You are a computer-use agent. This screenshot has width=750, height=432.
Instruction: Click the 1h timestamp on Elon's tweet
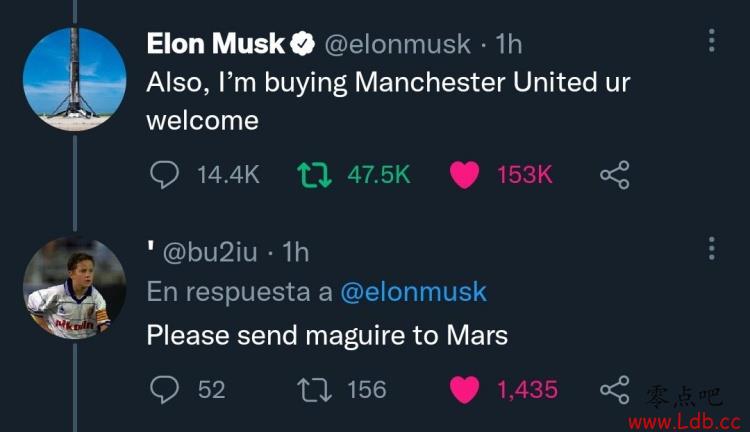pos(508,44)
